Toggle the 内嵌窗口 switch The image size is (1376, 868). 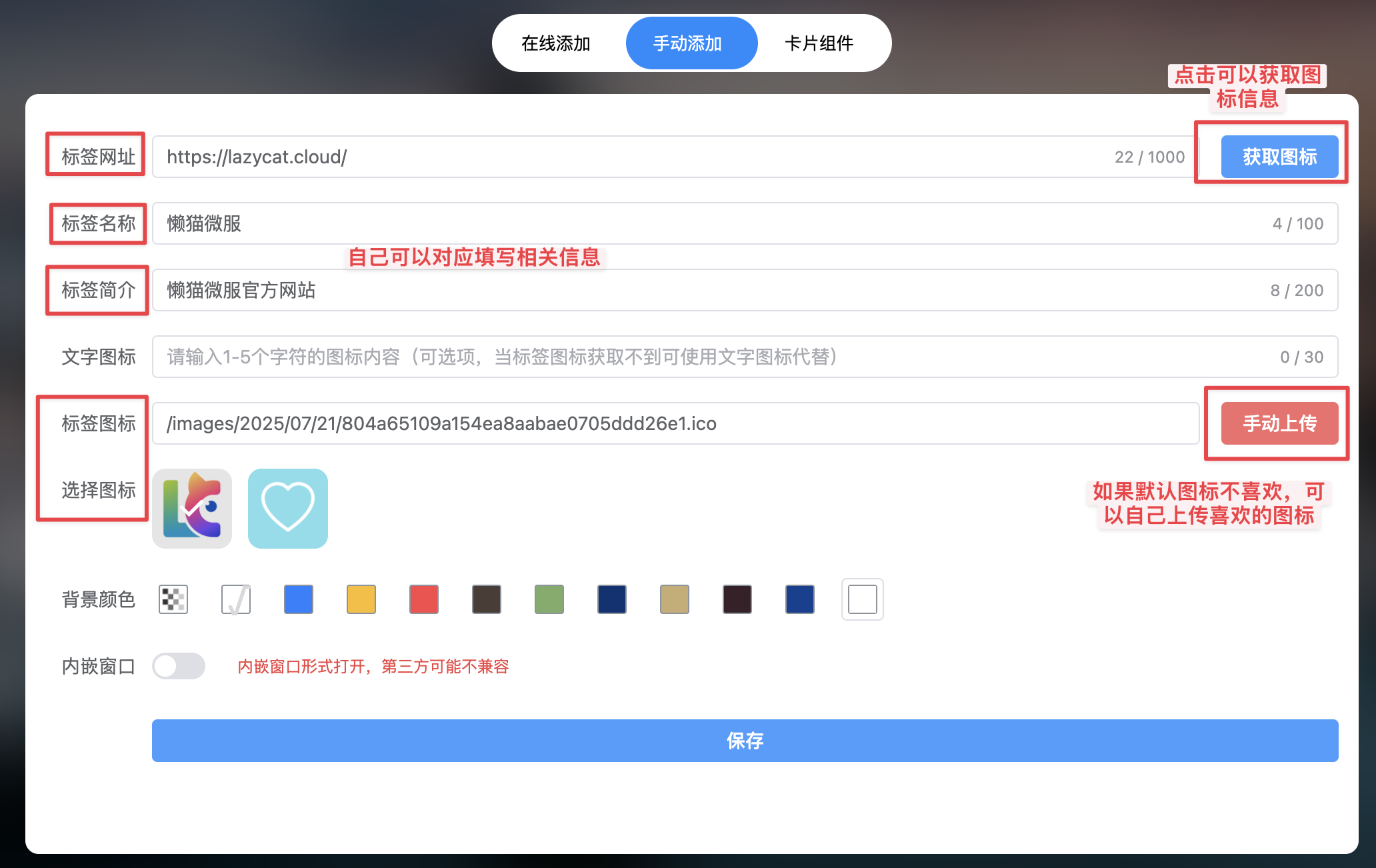coord(179,666)
